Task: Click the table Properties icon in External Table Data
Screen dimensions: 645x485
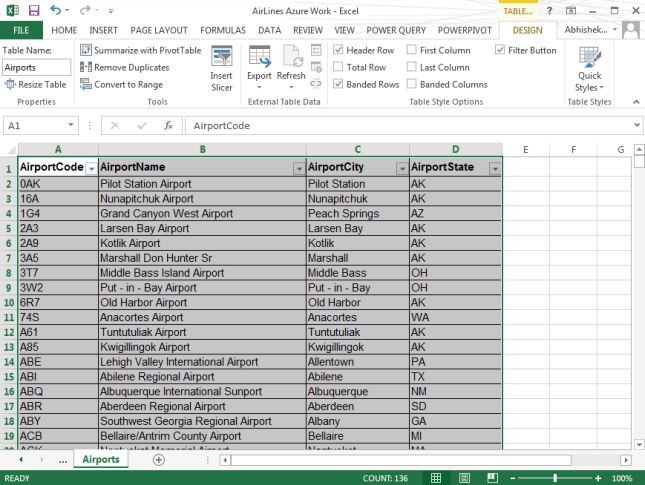Action: coord(316,50)
